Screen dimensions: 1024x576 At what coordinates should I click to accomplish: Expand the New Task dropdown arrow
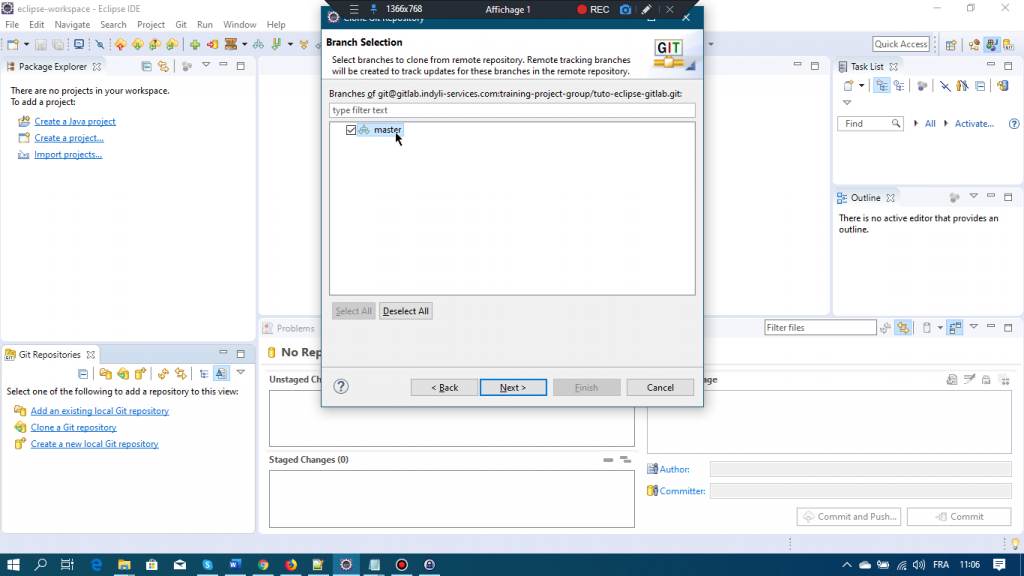tap(861, 86)
